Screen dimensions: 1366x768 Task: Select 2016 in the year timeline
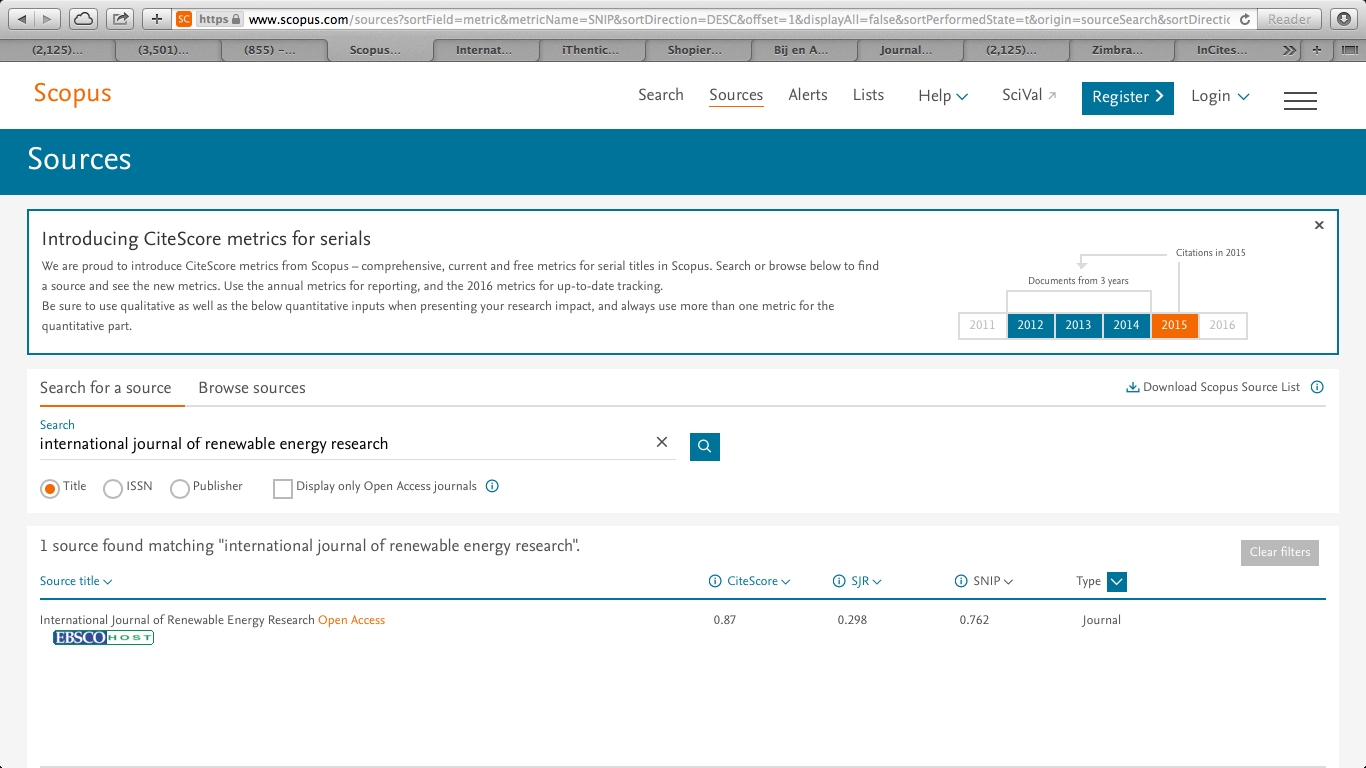[x=1222, y=325]
